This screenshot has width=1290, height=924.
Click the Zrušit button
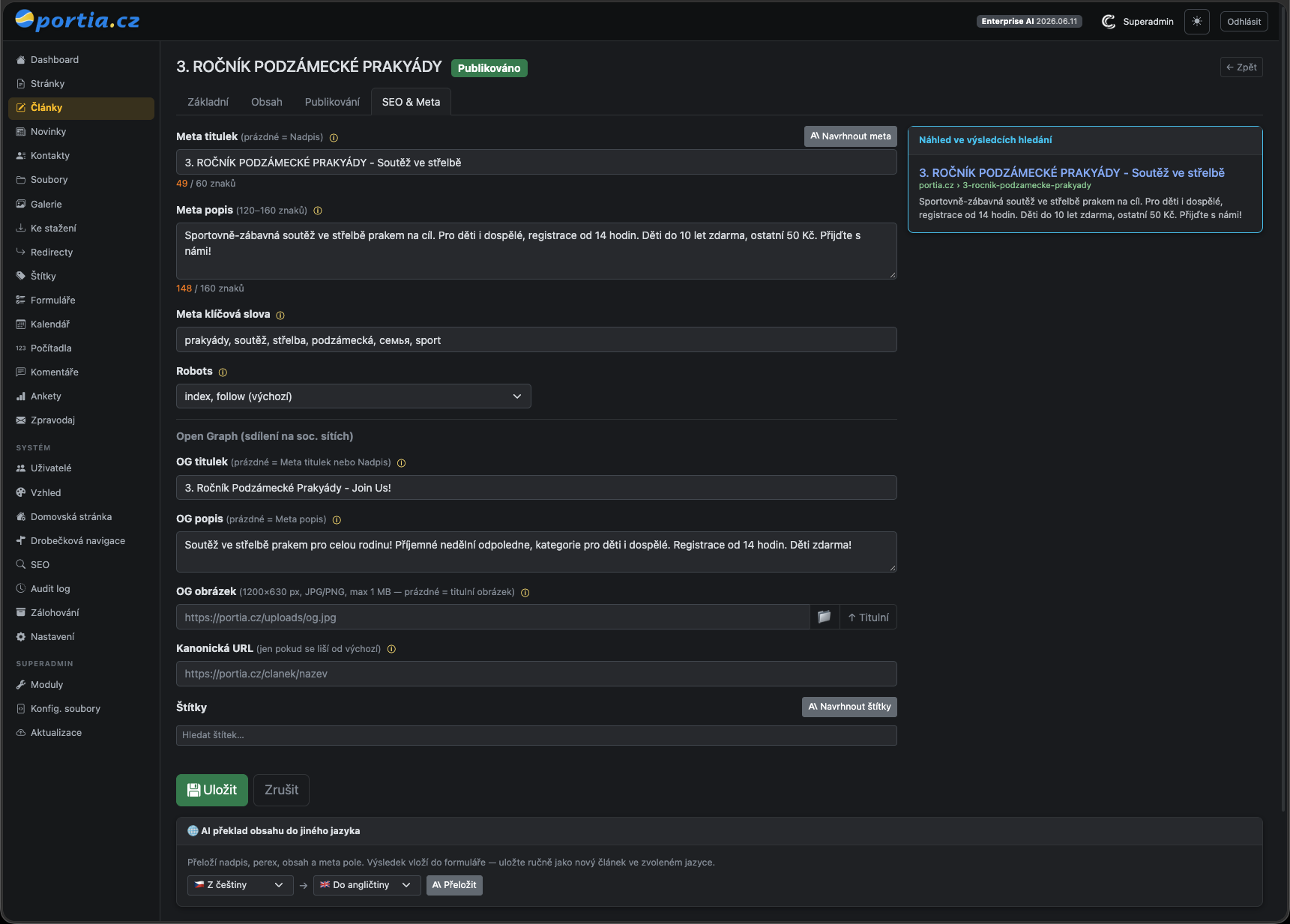(x=281, y=790)
